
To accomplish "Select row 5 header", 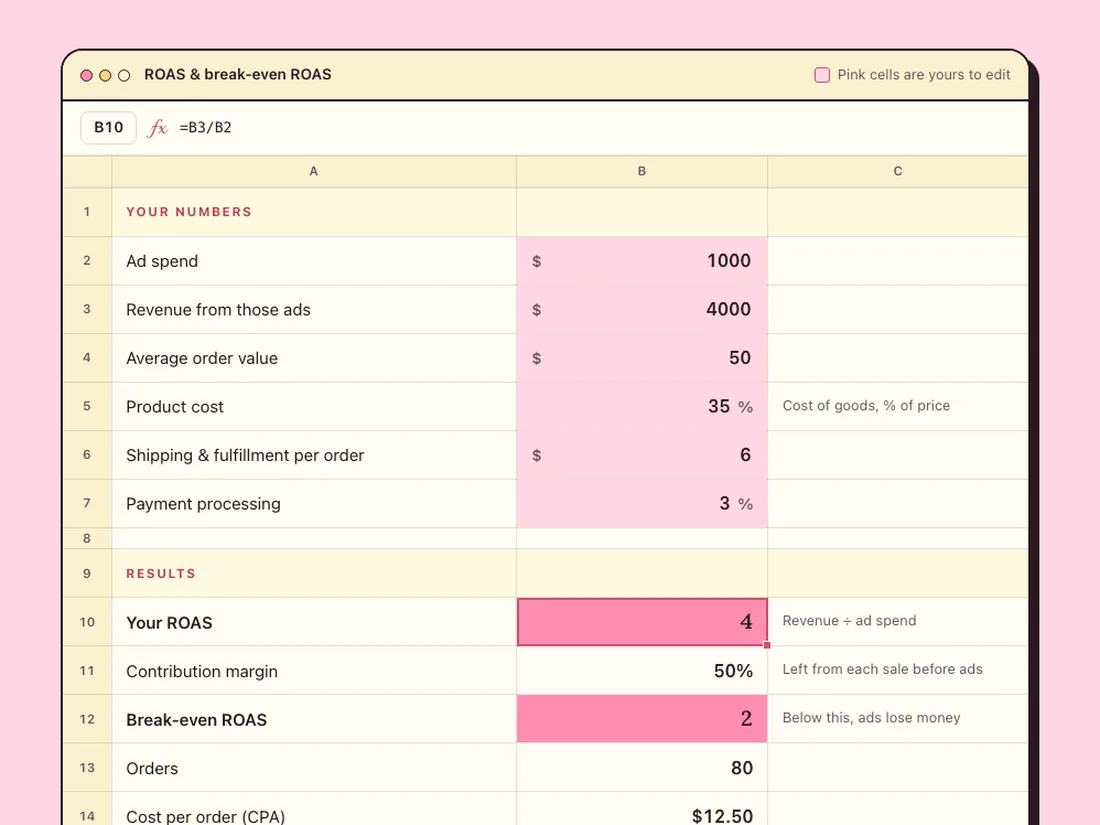I will [x=87, y=406].
